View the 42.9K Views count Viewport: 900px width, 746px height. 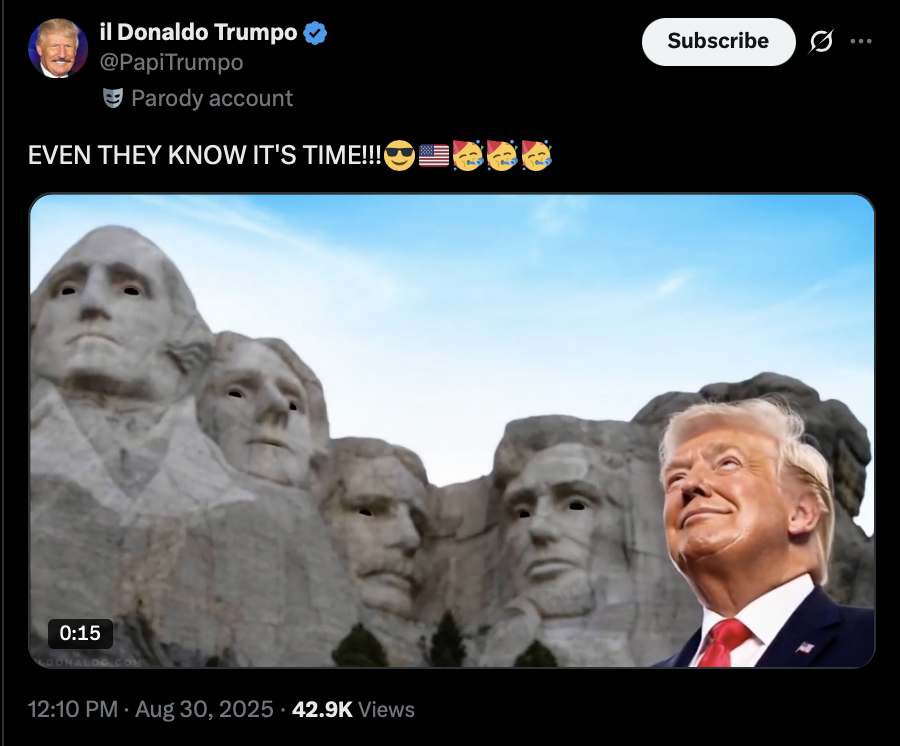pos(353,709)
